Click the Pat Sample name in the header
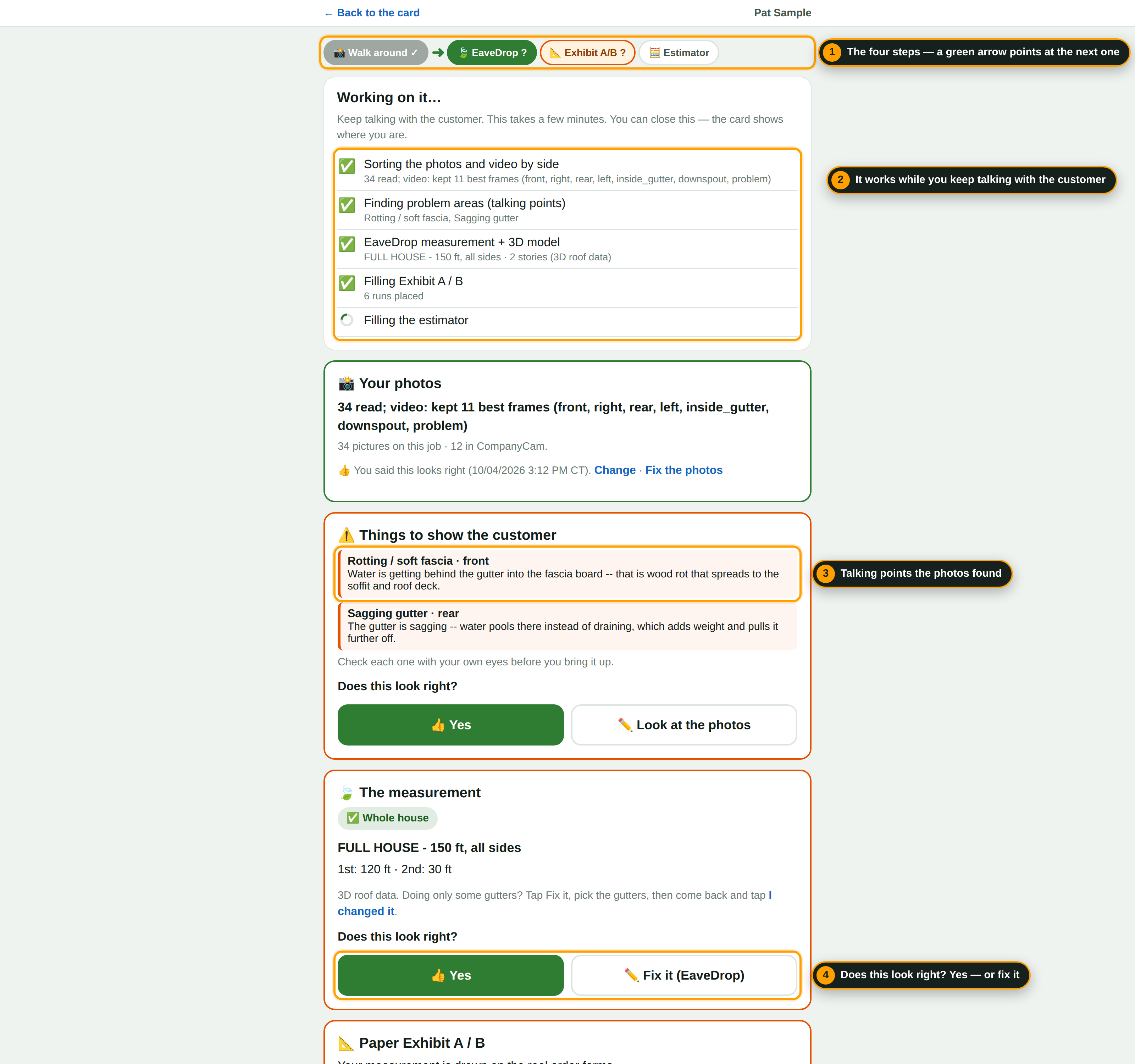The width and height of the screenshot is (1135, 1064). coord(782,12)
